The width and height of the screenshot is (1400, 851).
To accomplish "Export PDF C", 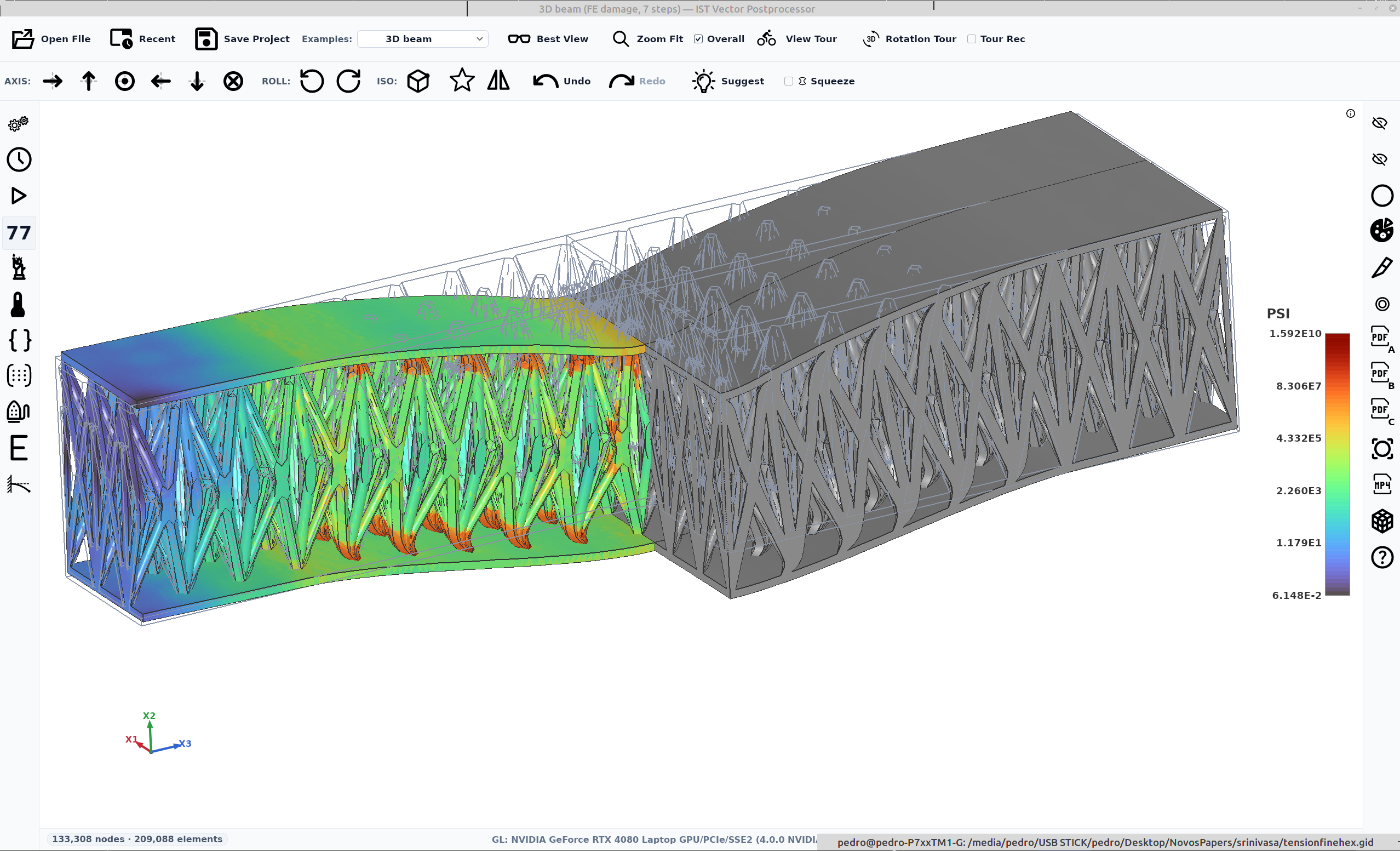I will point(1382,412).
